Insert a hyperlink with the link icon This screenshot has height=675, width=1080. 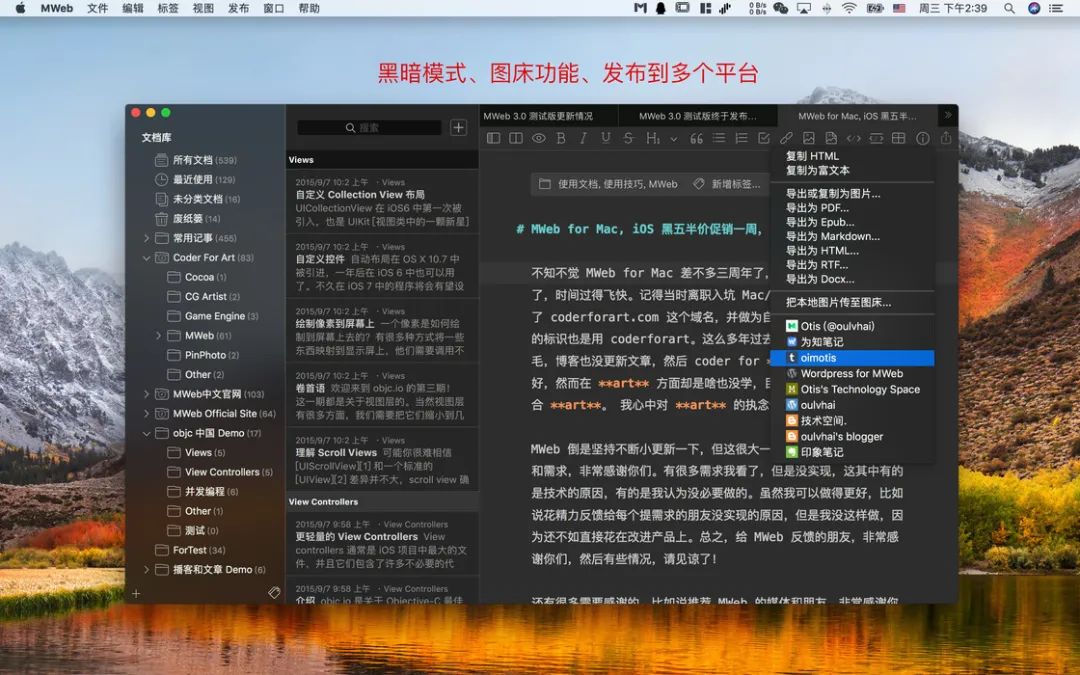pyautogui.click(x=786, y=138)
